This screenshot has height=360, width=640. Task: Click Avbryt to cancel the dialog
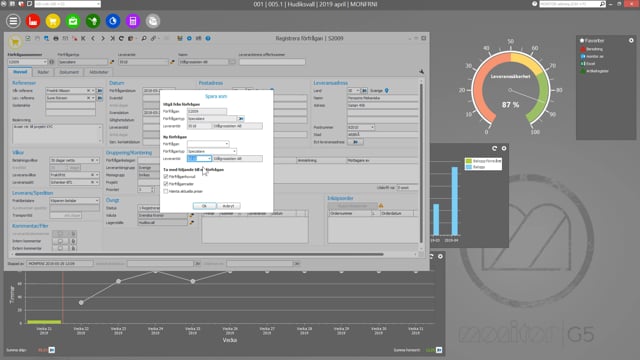[229, 206]
